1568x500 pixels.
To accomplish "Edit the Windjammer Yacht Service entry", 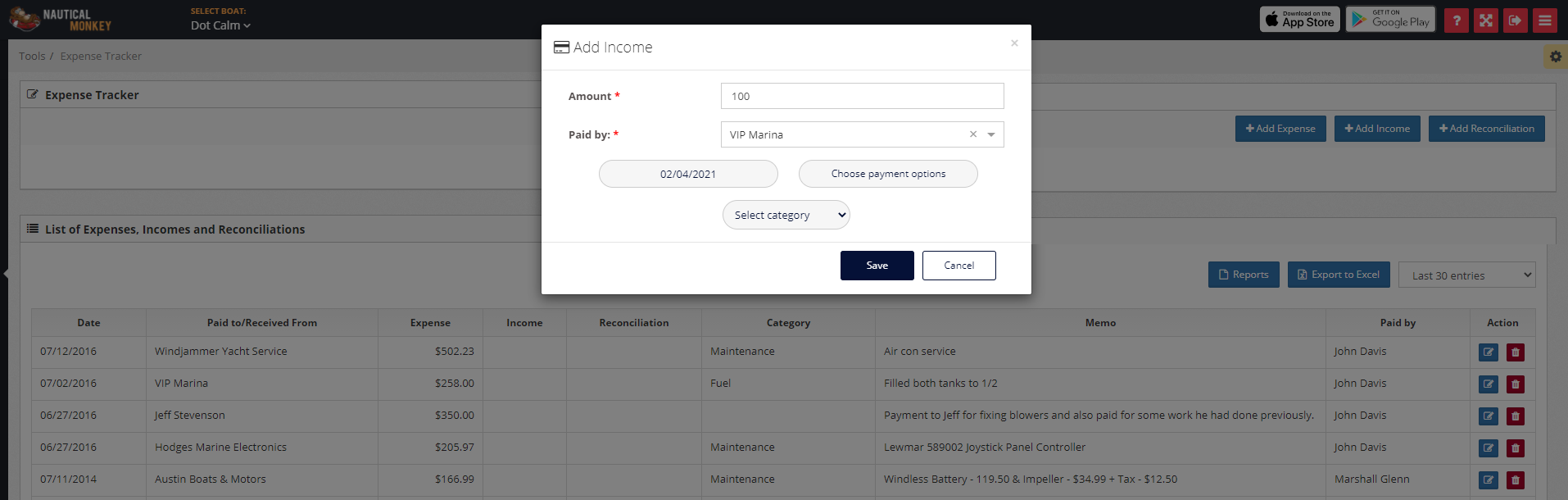I will point(1488,352).
